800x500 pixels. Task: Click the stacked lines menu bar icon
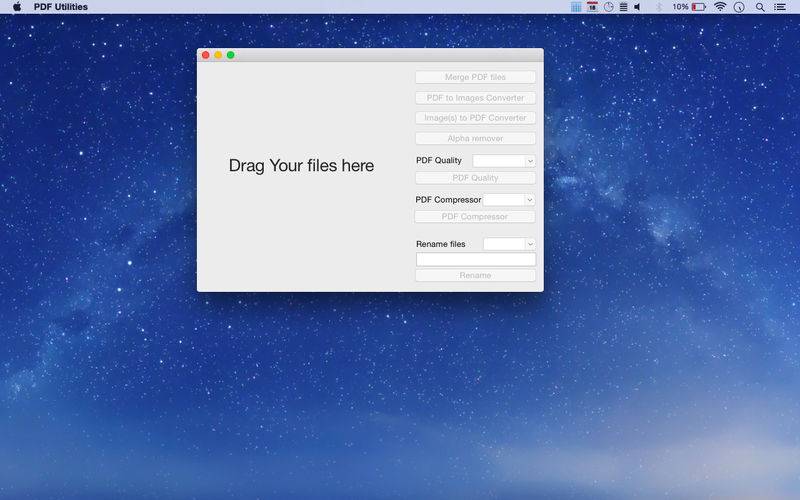point(623,7)
